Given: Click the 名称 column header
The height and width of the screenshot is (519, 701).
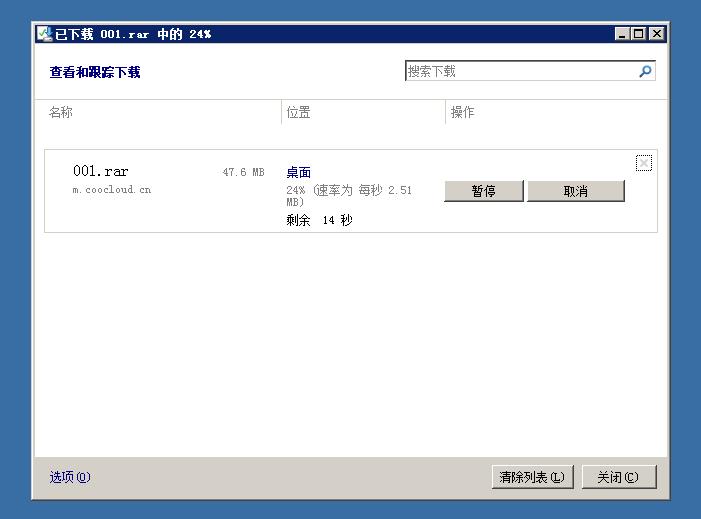Looking at the screenshot, I should [x=61, y=112].
